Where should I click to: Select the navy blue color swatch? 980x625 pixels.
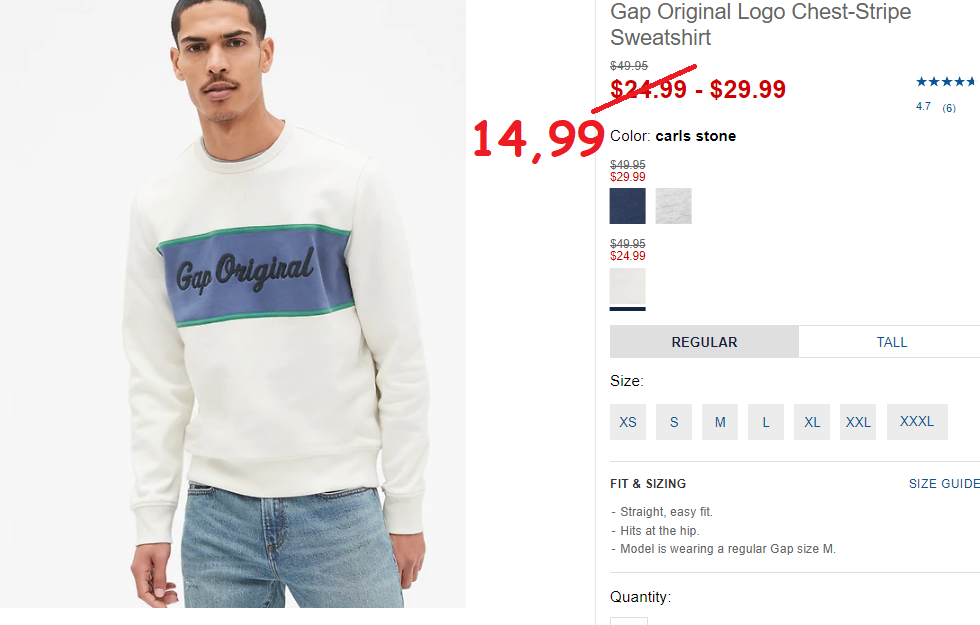pyautogui.click(x=628, y=206)
